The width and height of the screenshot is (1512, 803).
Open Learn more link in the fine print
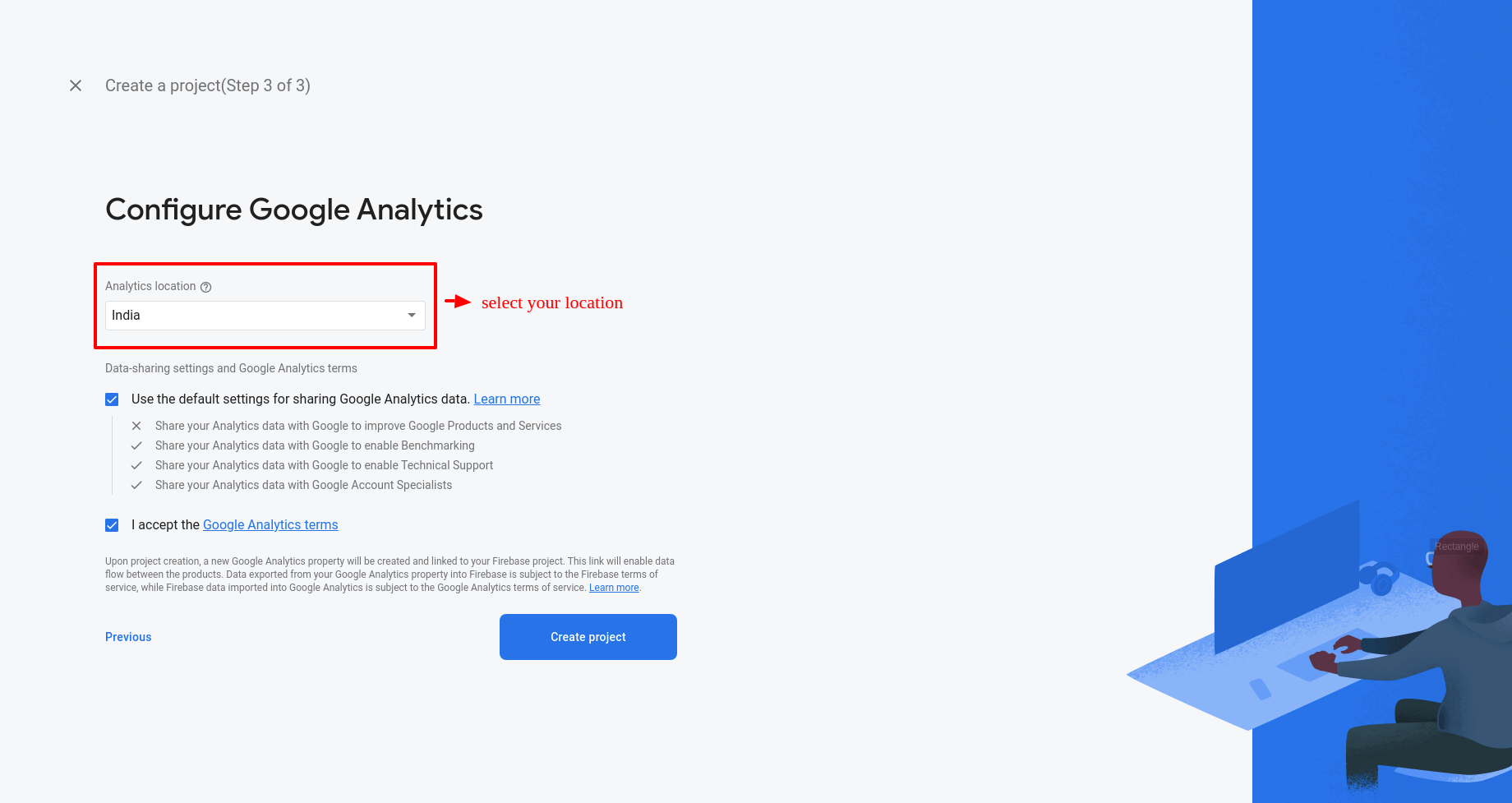point(614,588)
